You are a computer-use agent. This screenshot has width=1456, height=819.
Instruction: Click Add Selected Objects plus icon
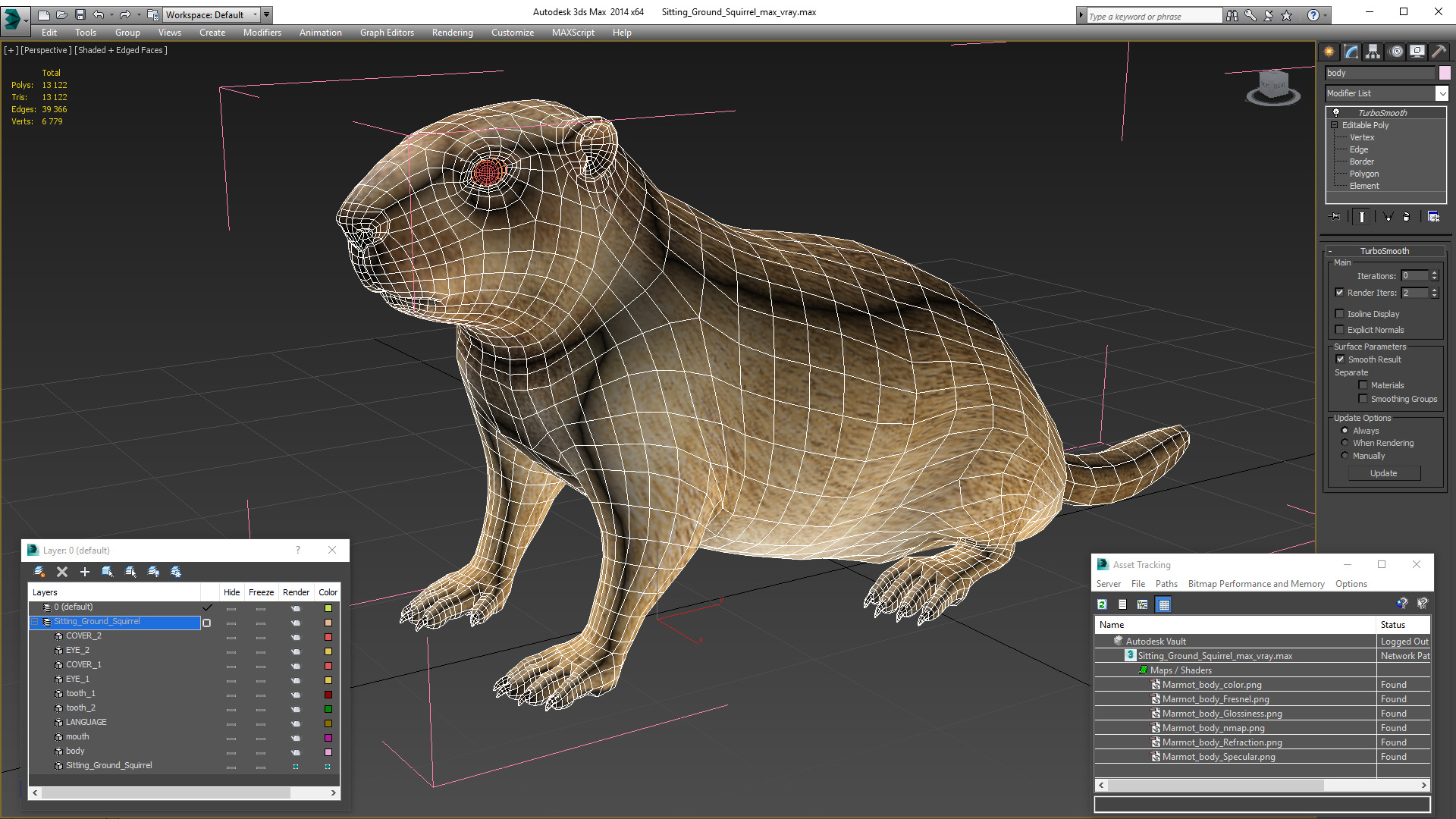[85, 572]
